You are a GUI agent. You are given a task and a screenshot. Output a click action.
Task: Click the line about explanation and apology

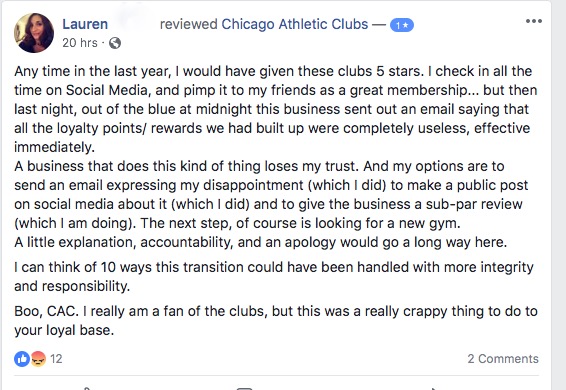261,242
